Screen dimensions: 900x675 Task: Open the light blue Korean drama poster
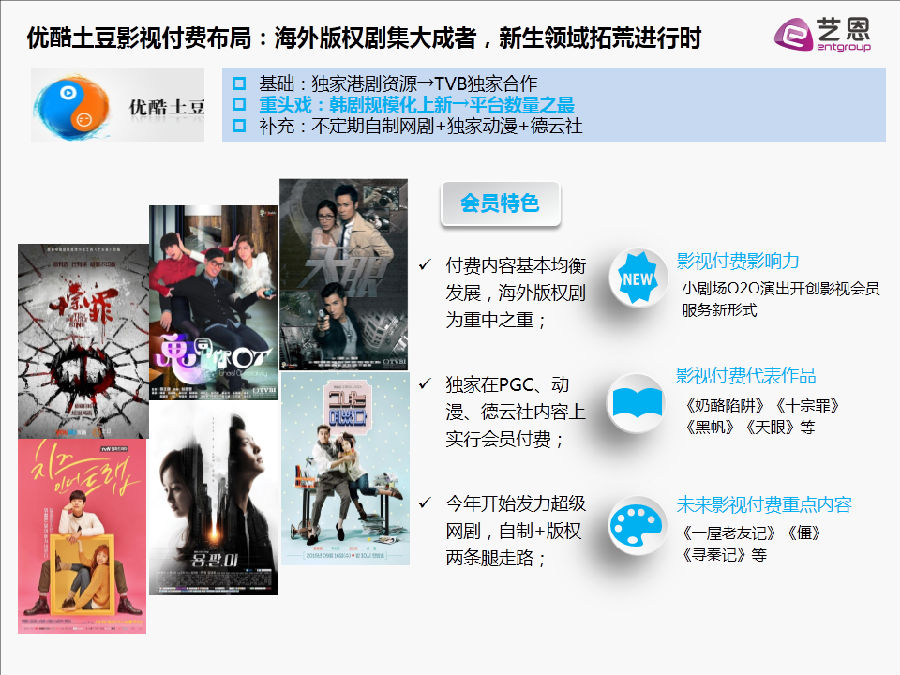pyautogui.click(x=346, y=468)
